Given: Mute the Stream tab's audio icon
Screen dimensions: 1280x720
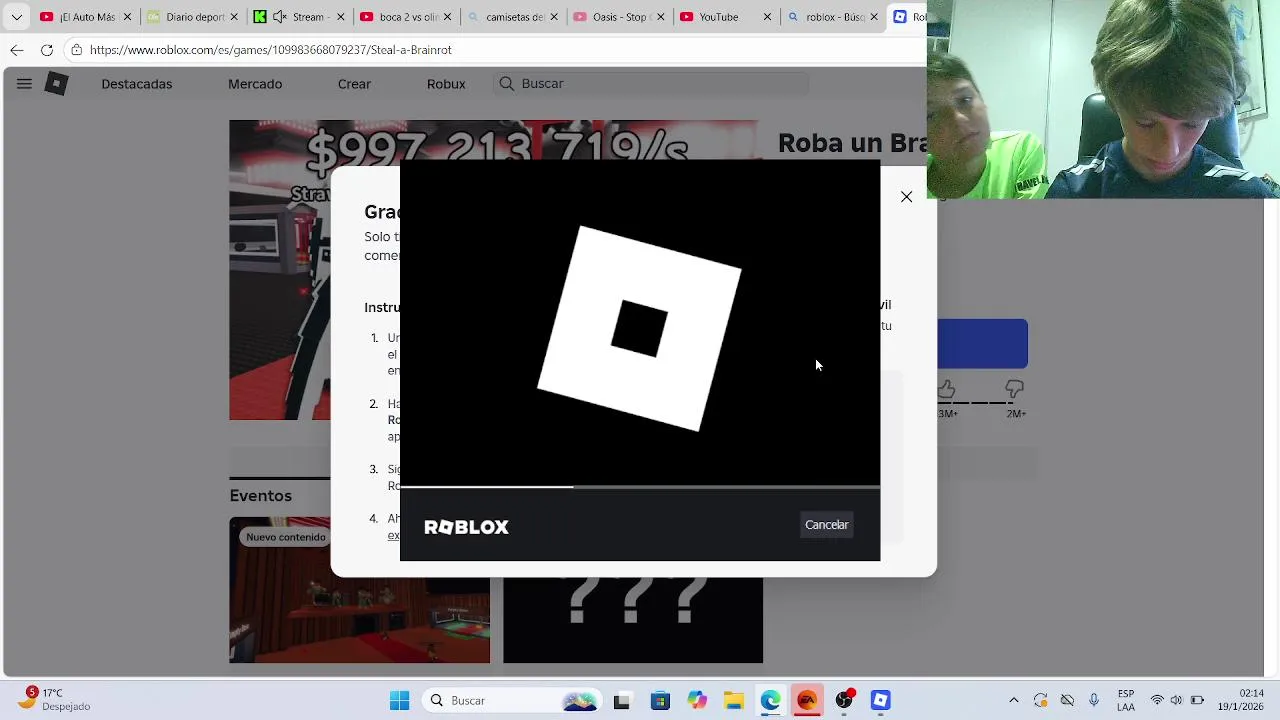Looking at the screenshot, I should coord(279,17).
